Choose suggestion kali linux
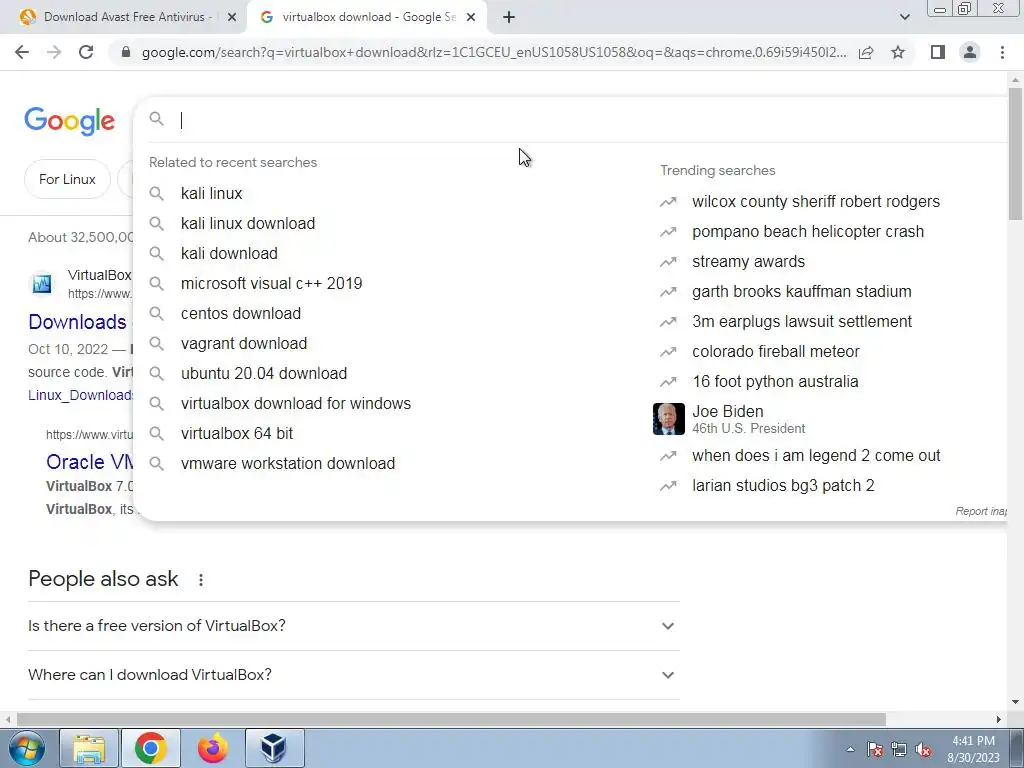Screen dimensions: 1024x768 point(212,193)
